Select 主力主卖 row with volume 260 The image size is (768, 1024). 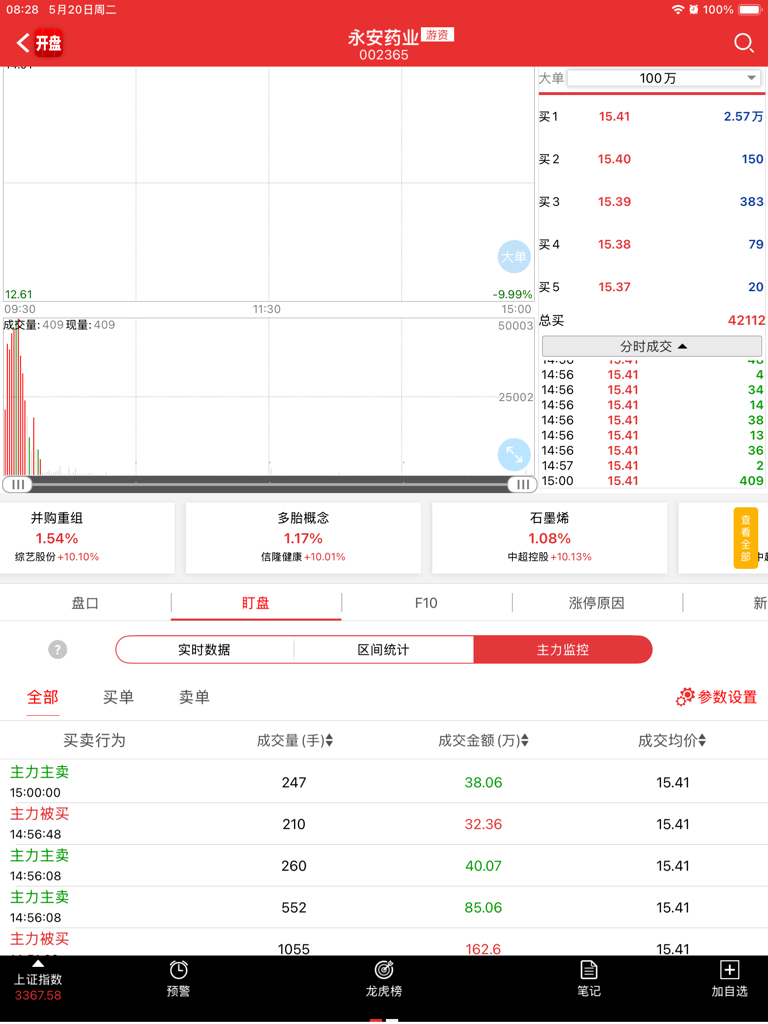coord(384,865)
